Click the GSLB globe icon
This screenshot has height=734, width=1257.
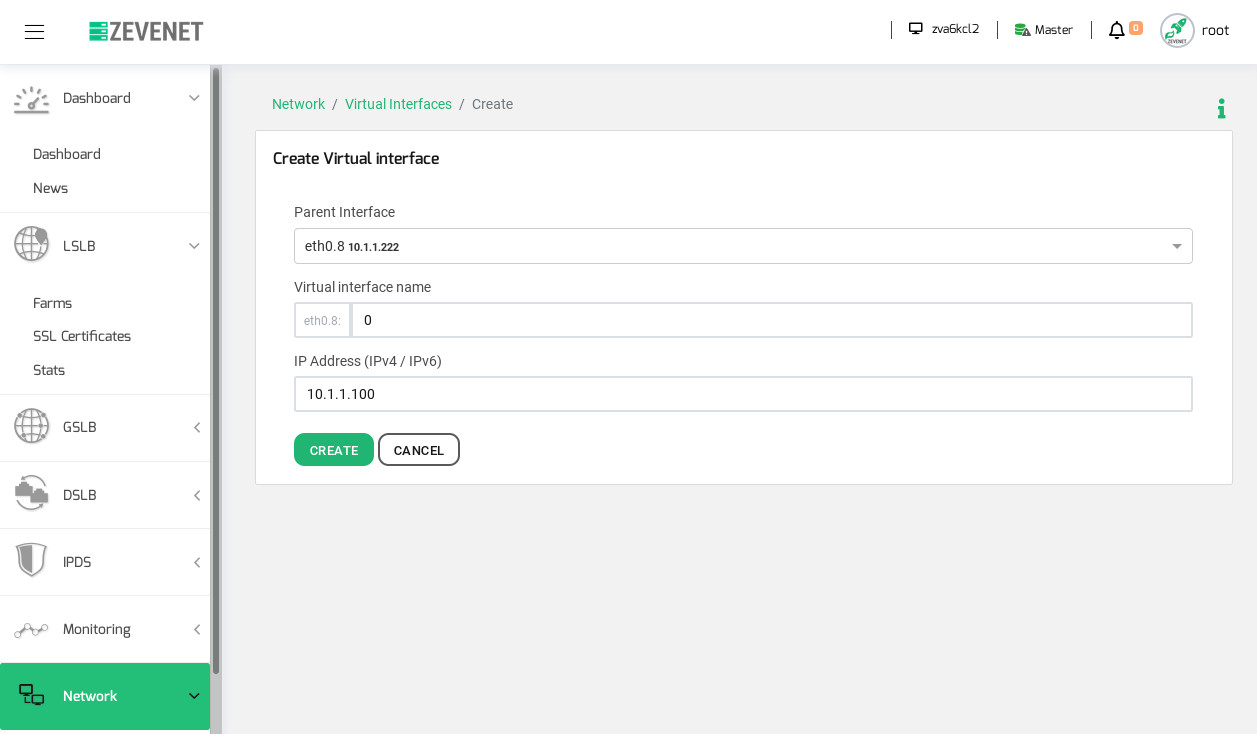[31, 426]
